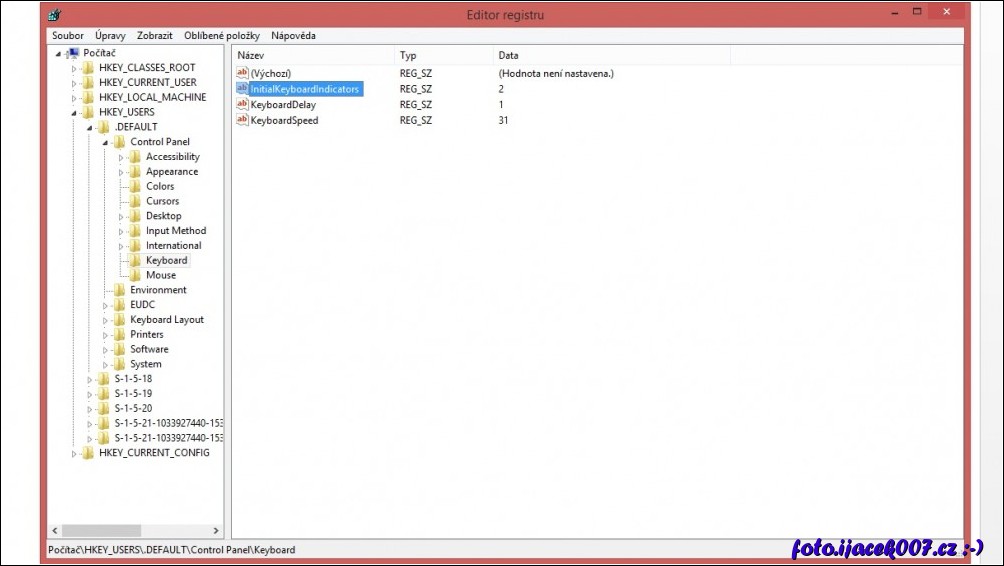
Task: Click the InitialKeyboardIndicators value icon
Action: (242, 89)
